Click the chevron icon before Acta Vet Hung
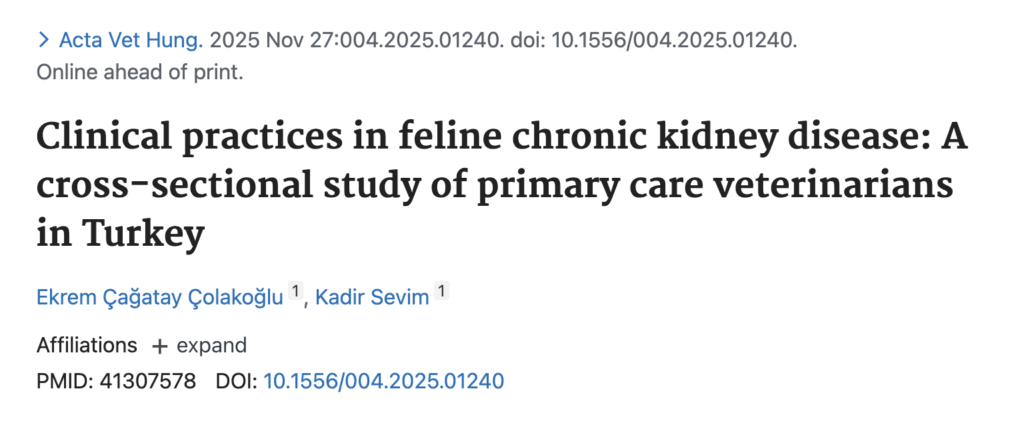Screen dimensions: 1024x433 [43, 41]
